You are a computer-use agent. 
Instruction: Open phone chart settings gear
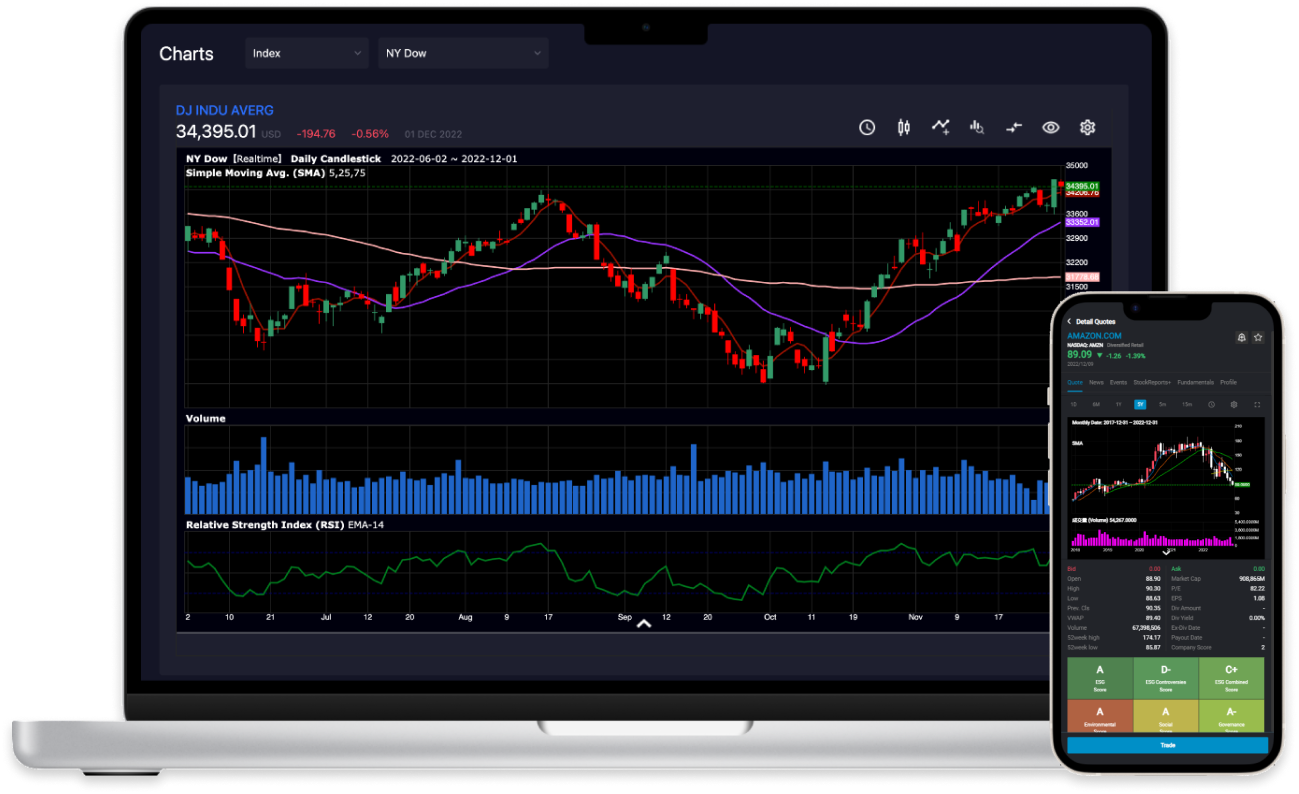[1234, 405]
